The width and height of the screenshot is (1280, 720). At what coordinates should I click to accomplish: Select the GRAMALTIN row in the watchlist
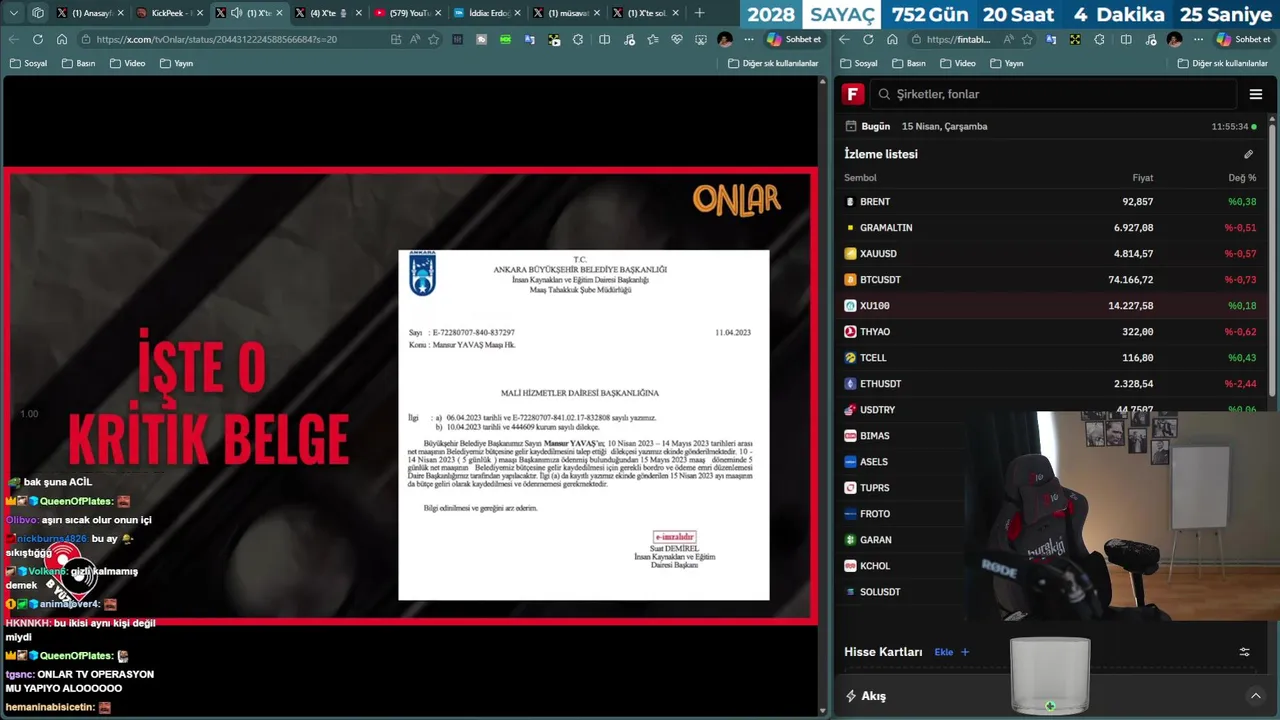pos(1050,228)
